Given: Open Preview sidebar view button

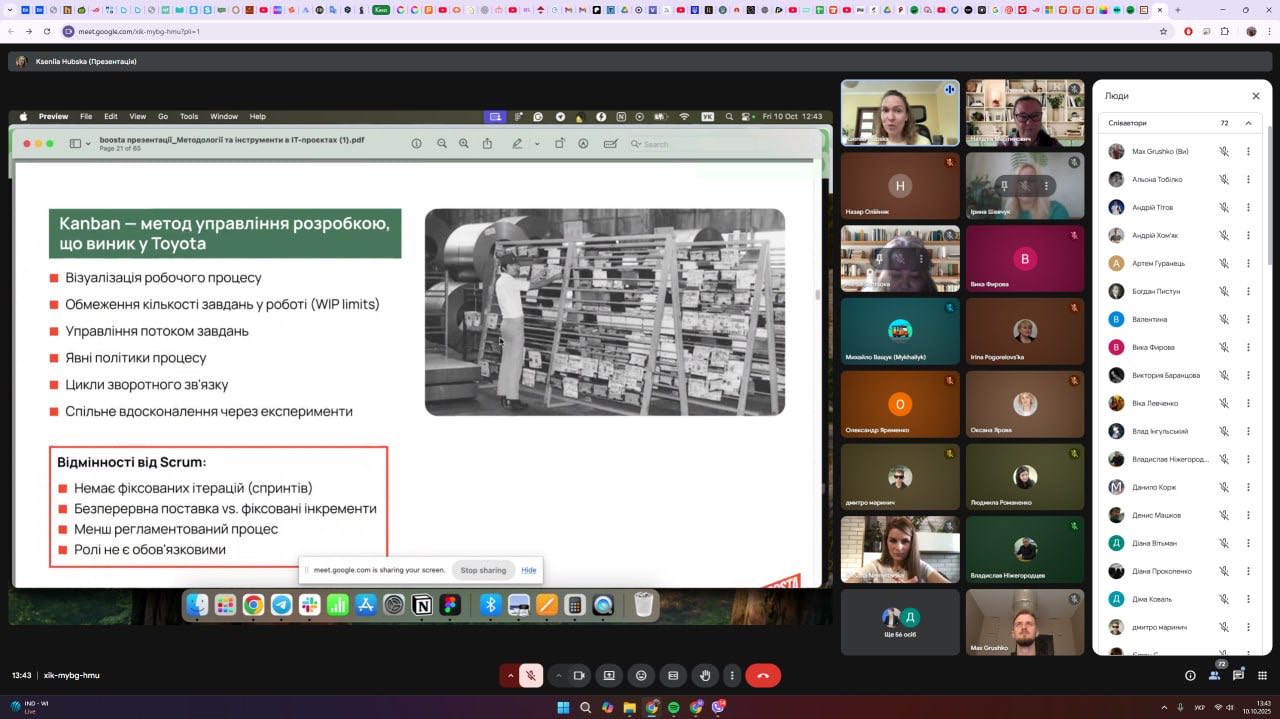Looking at the screenshot, I should 75,144.
